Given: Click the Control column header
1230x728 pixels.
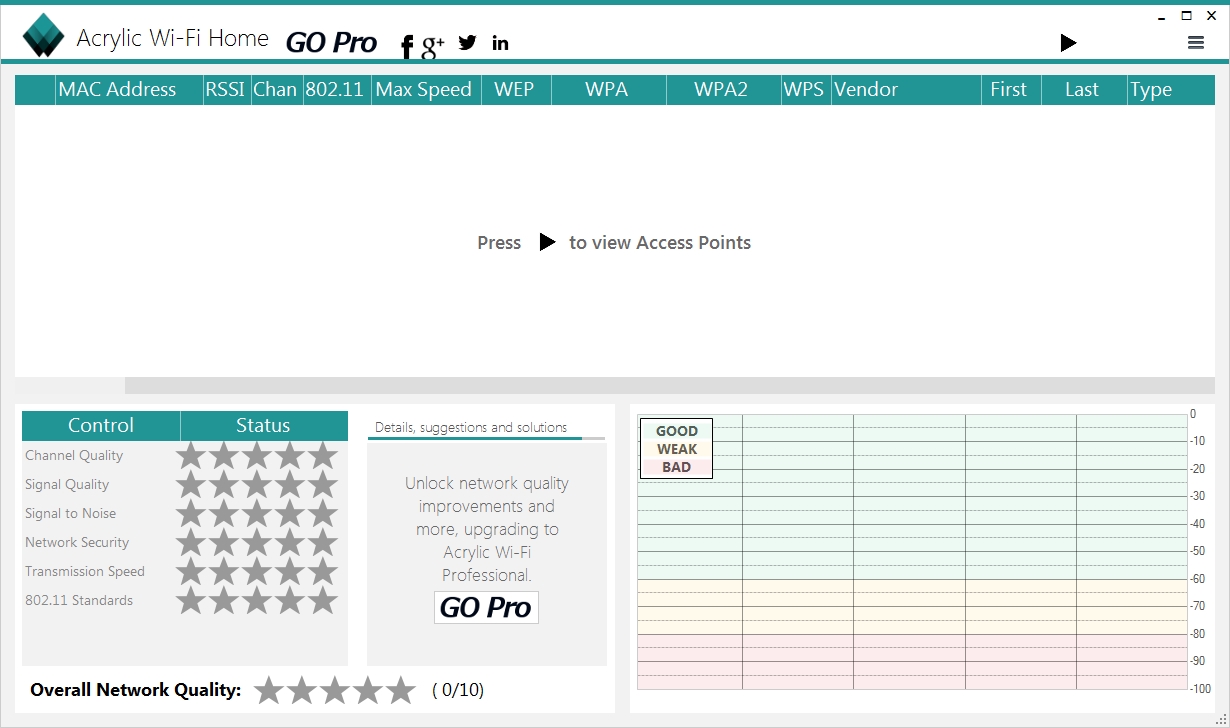Looking at the screenshot, I should (x=101, y=425).
